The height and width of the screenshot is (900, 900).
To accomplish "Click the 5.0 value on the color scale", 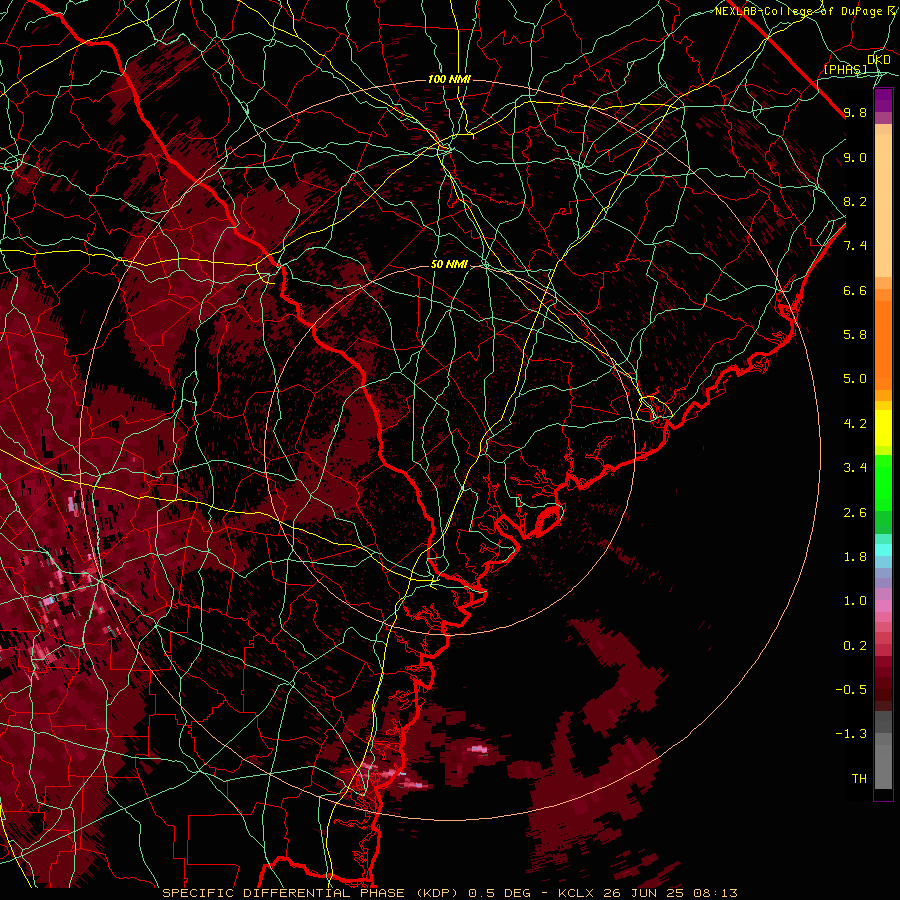I will (855, 379).
